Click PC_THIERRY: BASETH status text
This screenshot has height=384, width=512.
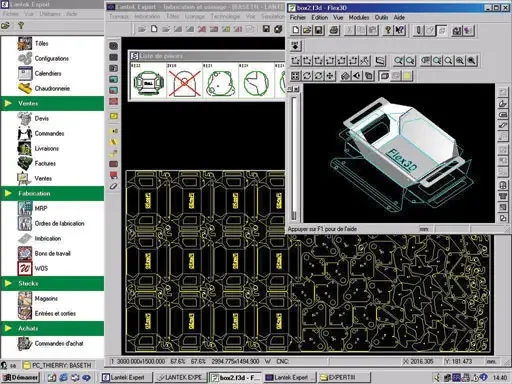[x=62, y=365]
